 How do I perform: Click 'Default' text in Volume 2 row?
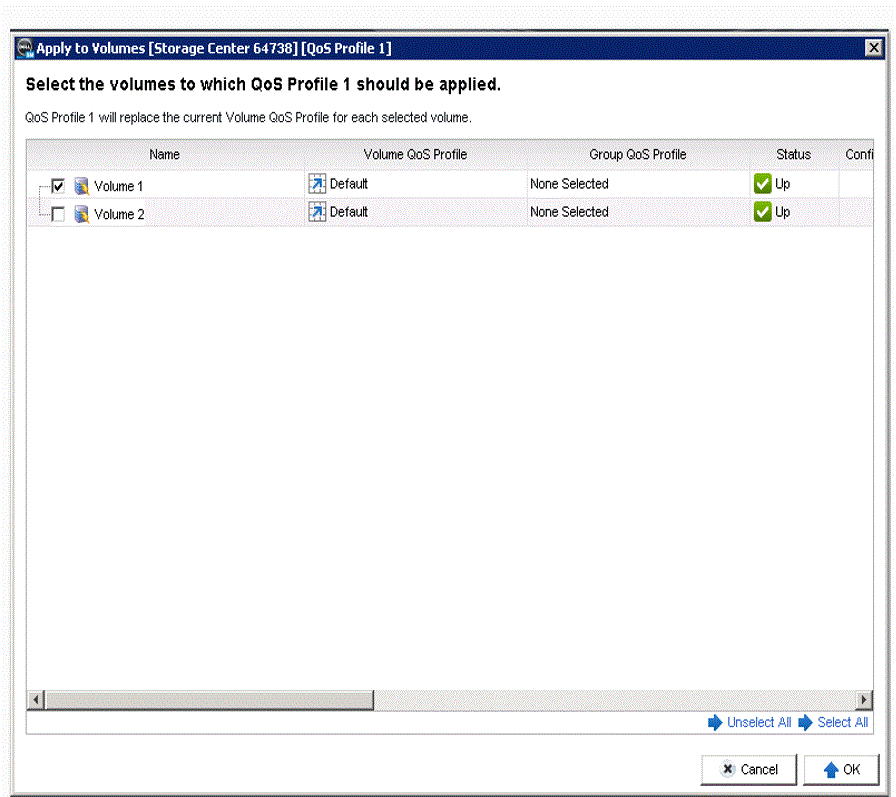(x=349, y=211)
